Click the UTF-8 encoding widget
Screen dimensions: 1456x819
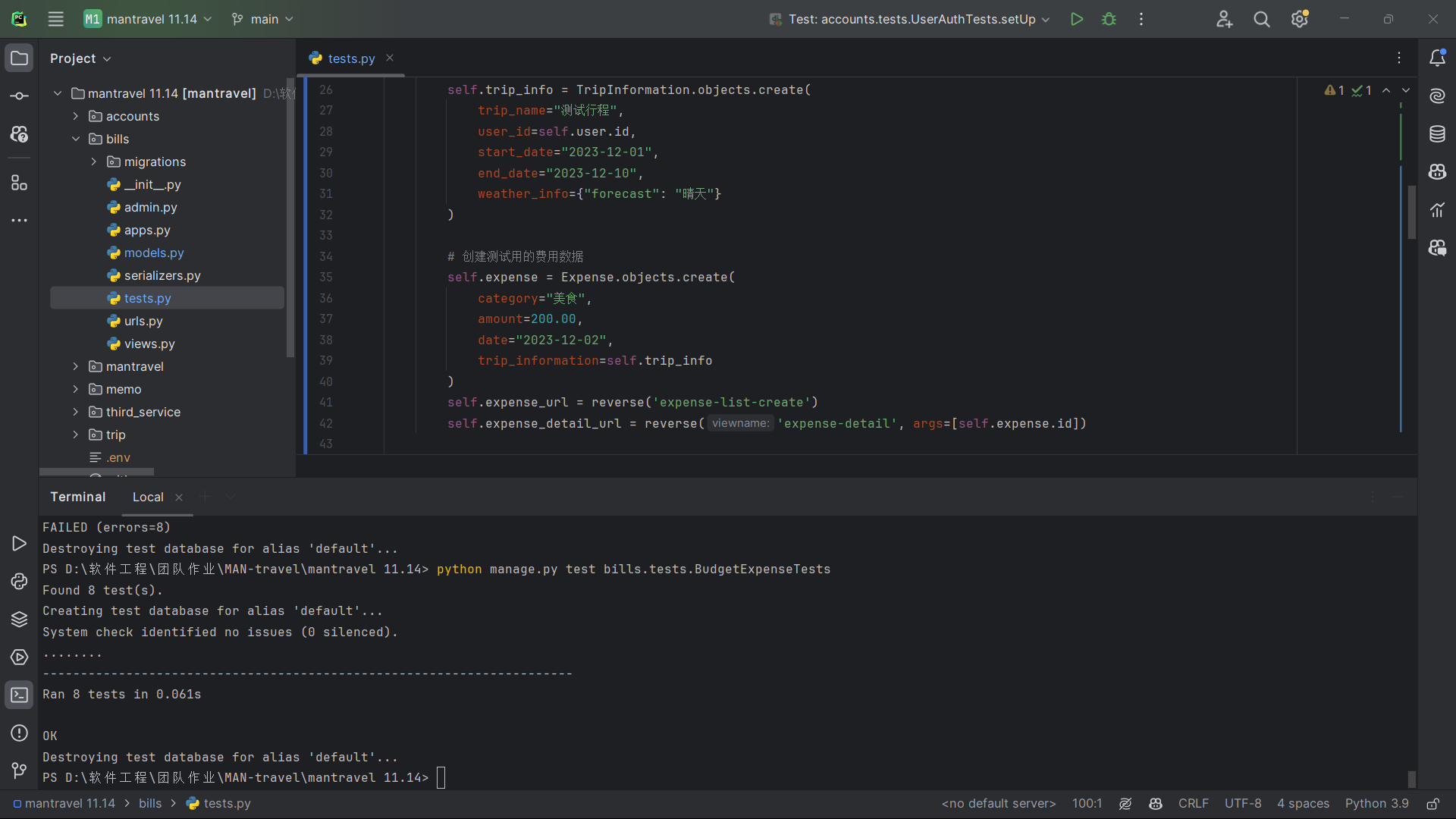pyautogui.click(x=1242, y=804)
